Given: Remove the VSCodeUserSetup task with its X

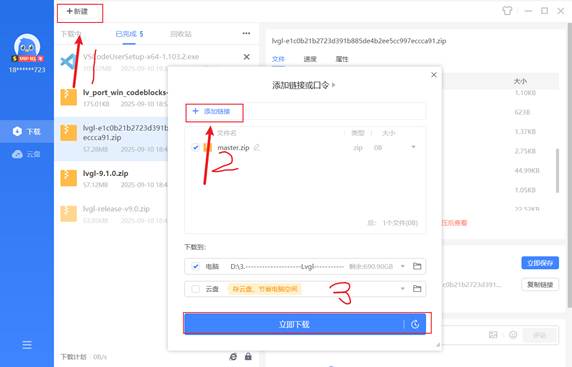Looking at the screenshot, I should coord(247,57).
